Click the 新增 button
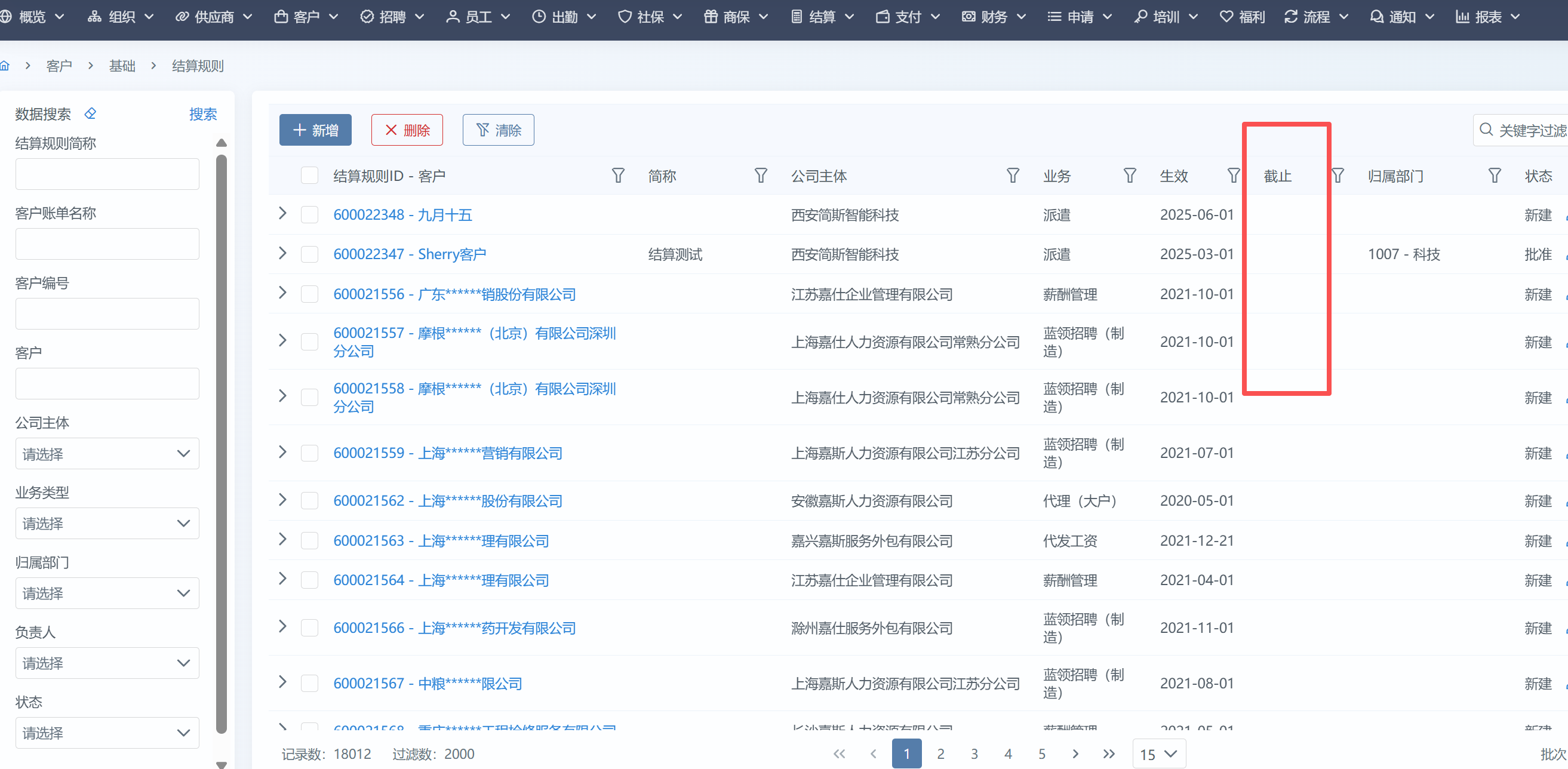The width and height of the screenshot is (1568, 769). [x=315, y=130]
